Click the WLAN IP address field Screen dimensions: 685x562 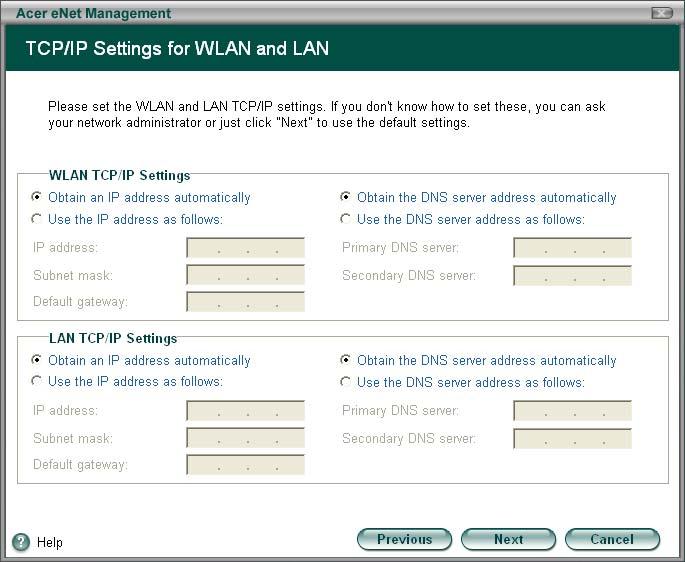tap(245, 248)
